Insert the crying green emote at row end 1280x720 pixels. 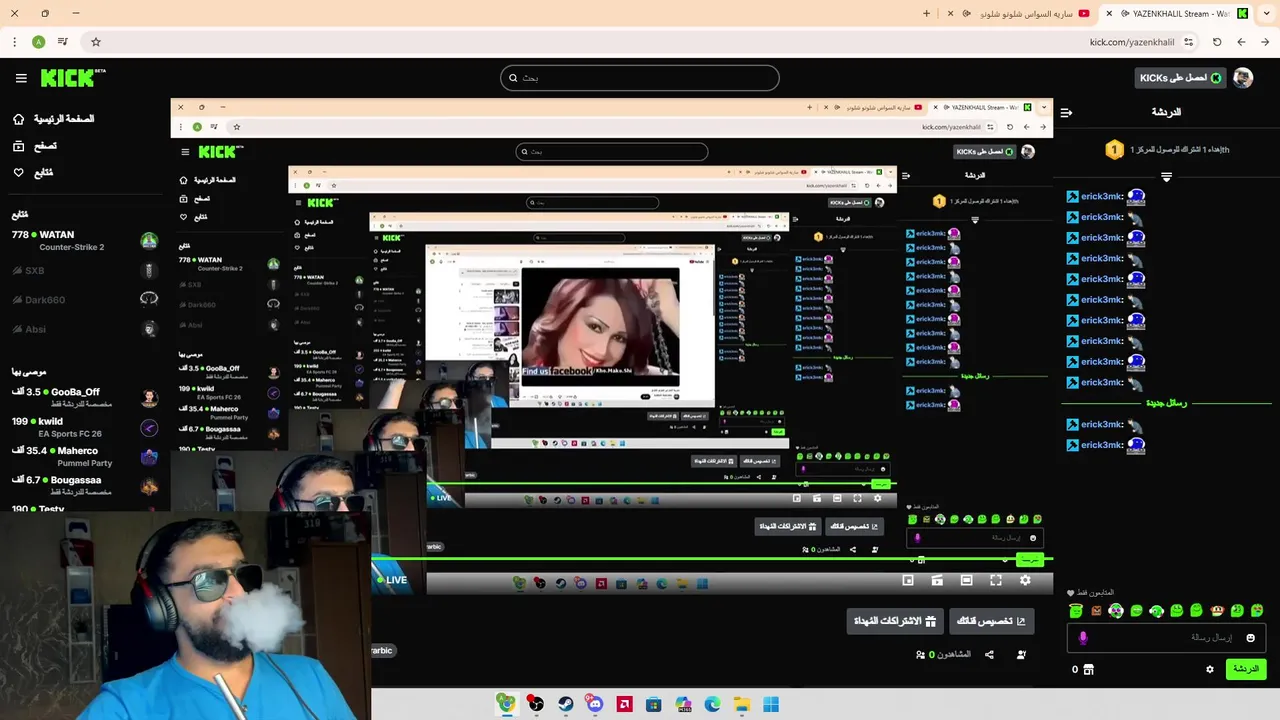coord(1257,610)
